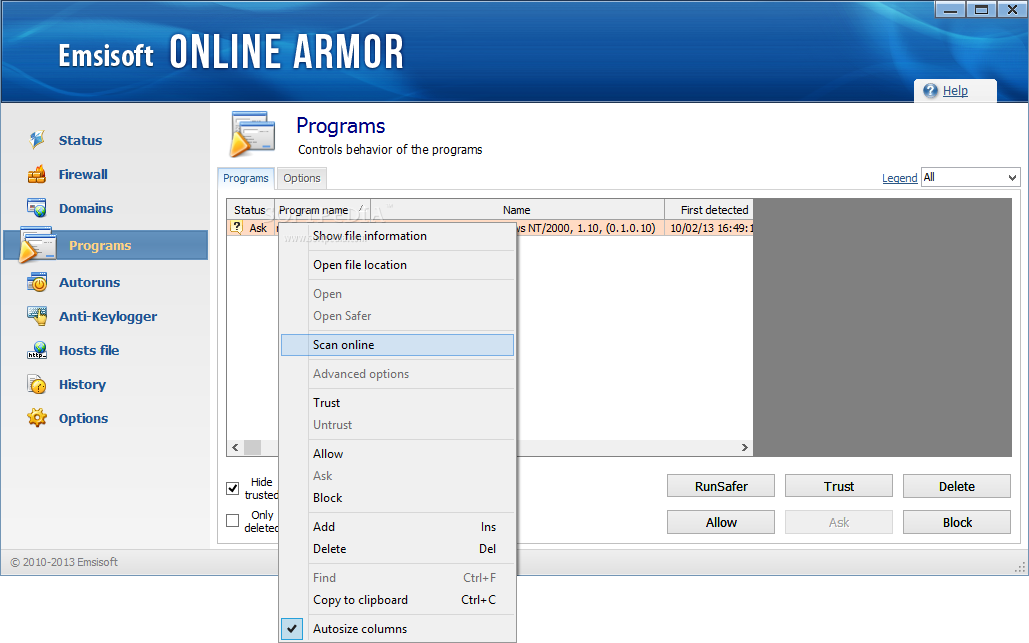1029x643 pixels.
Task: Click the Status lightning icon in sidebar
Action: pos(37,139)
